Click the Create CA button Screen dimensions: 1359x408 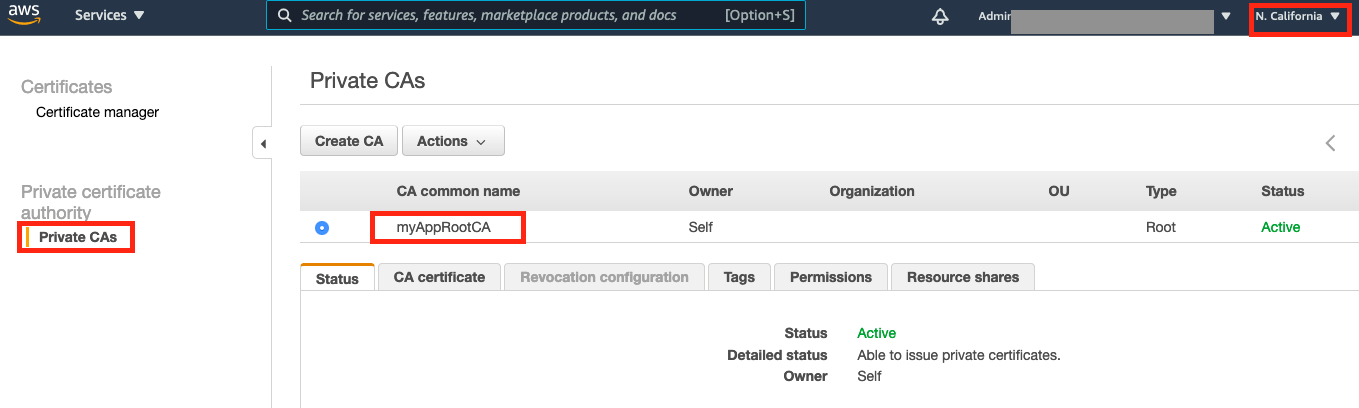349,141
